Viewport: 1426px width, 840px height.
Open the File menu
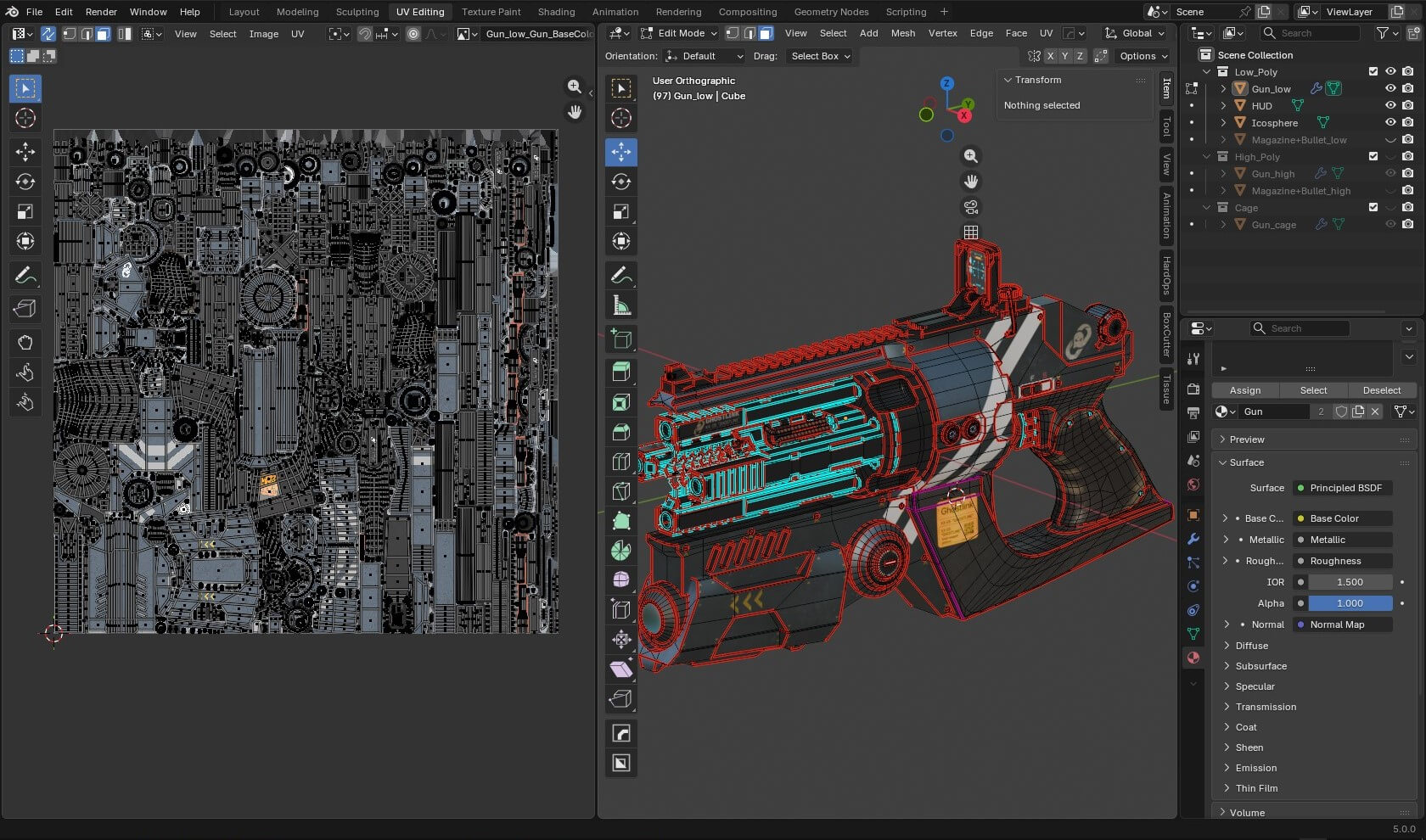pyautogui.click(x=34, y=12)
